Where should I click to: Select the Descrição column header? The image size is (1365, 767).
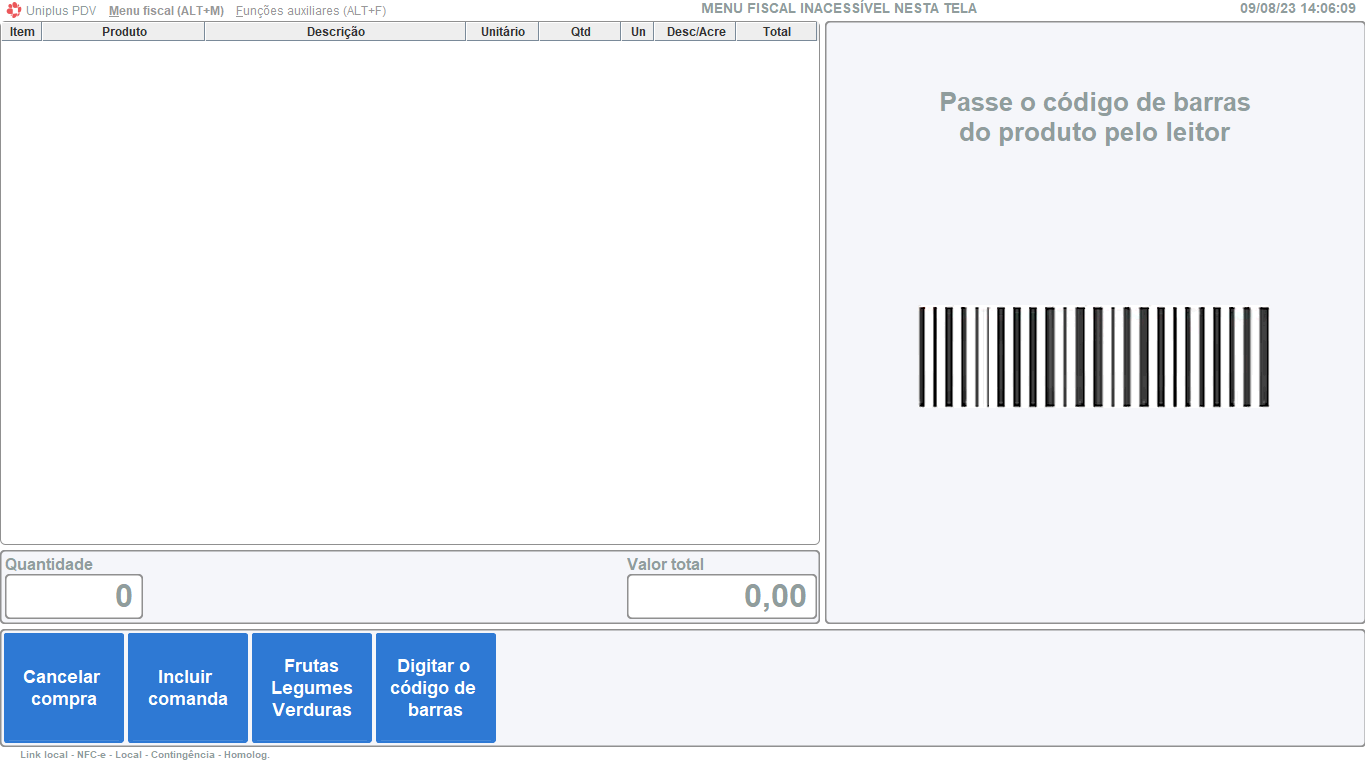pos(335,32)
